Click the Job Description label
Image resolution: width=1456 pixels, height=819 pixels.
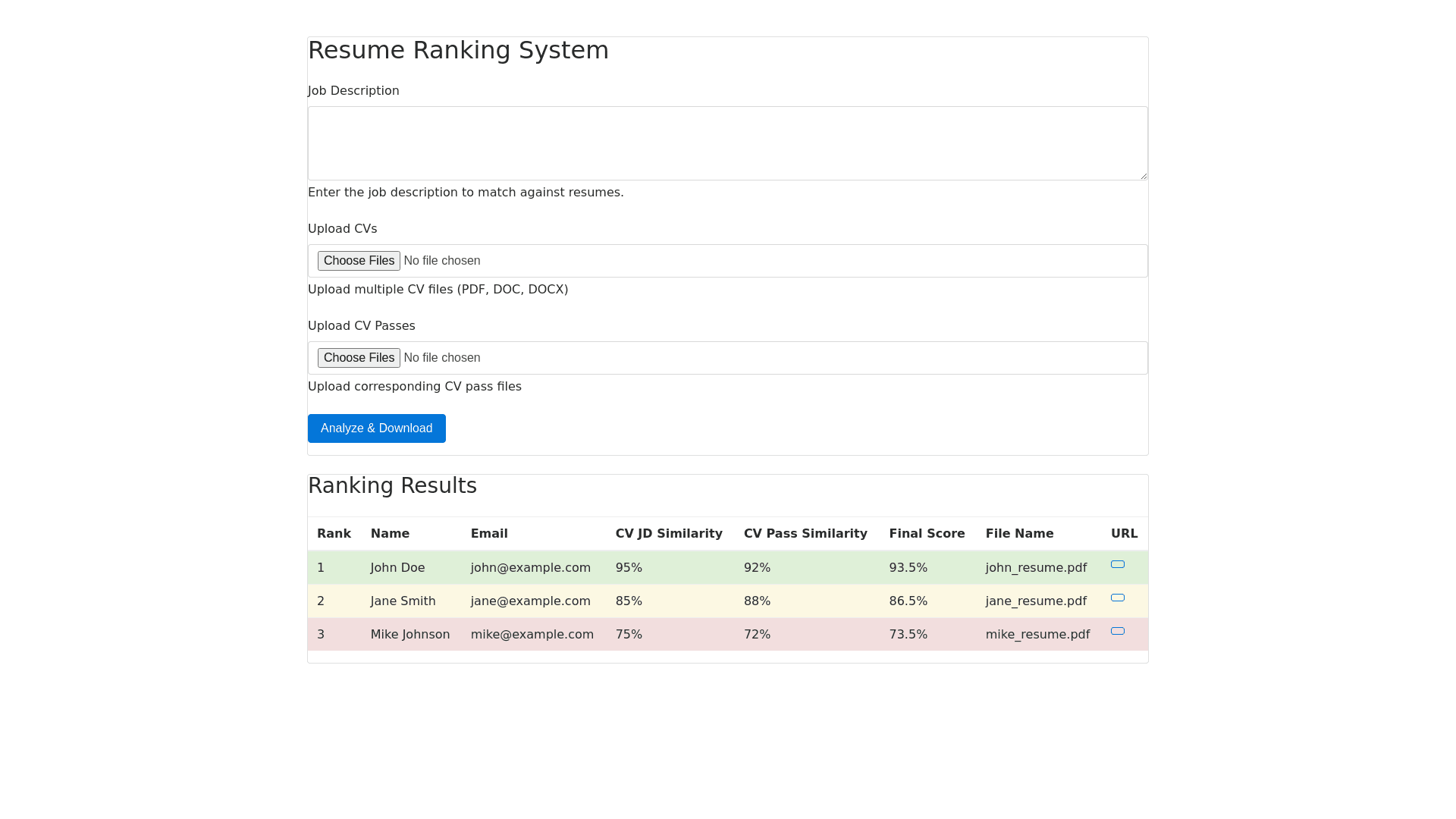pyautogui.click(x=353, y=91)
